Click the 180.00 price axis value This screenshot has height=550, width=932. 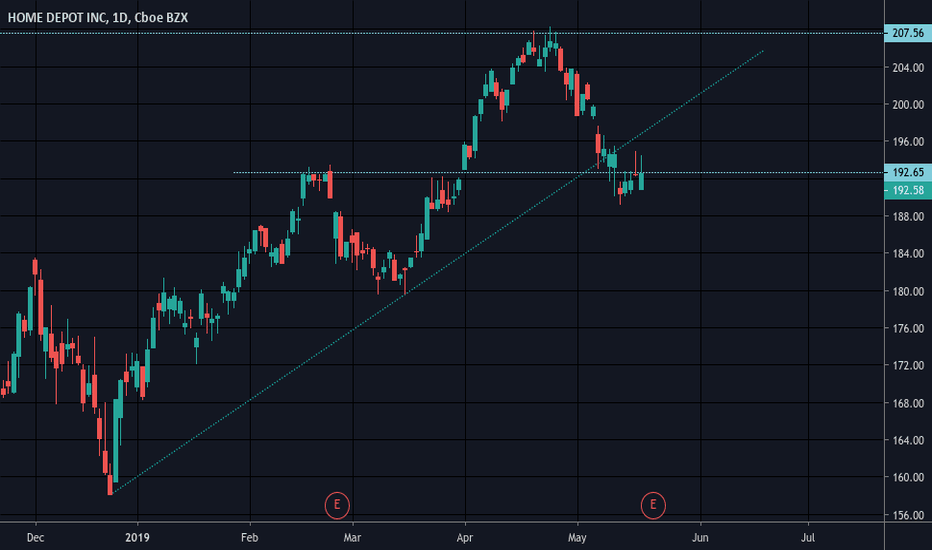[908, 291]
